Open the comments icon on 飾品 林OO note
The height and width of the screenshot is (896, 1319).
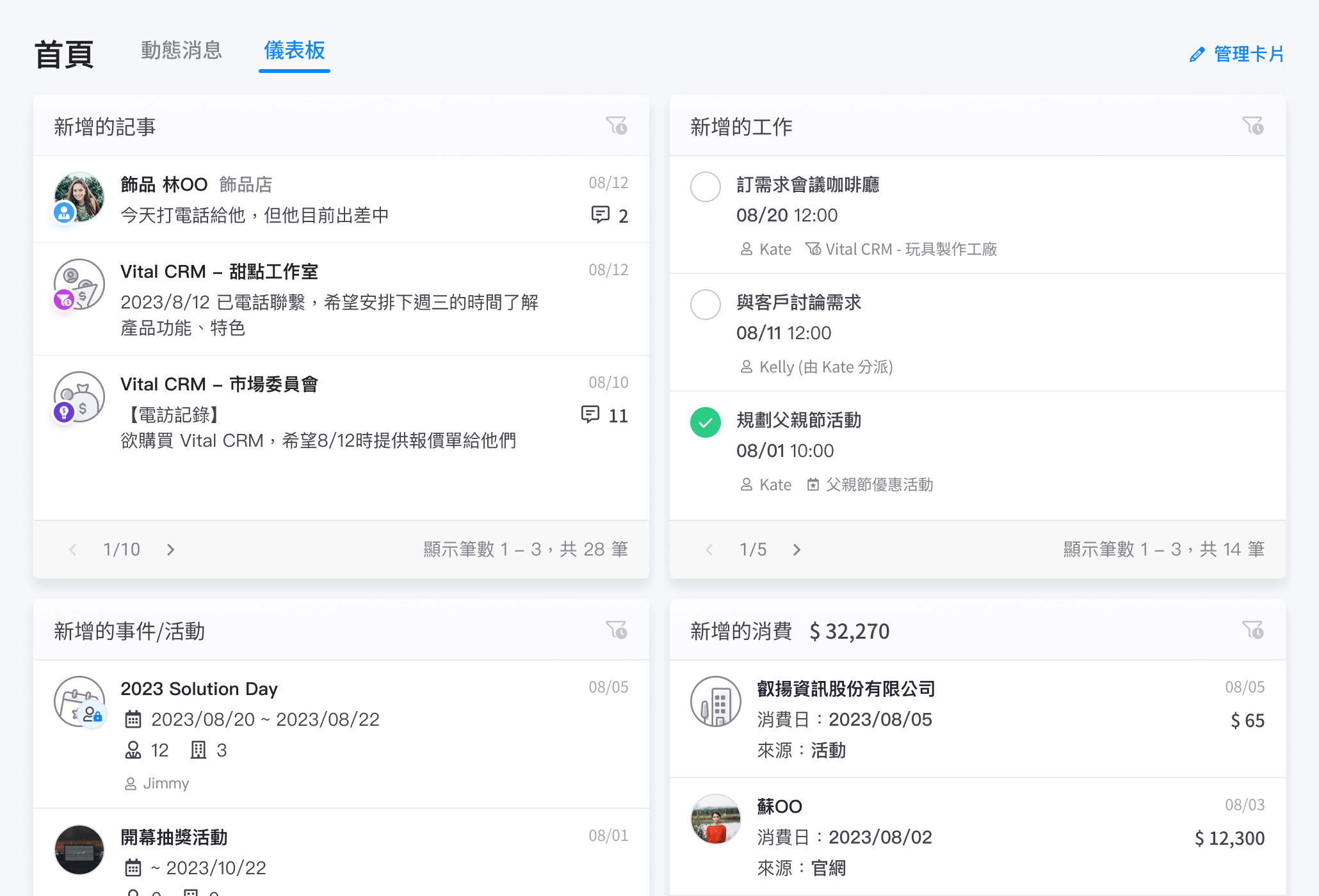[x=600, y=214]
